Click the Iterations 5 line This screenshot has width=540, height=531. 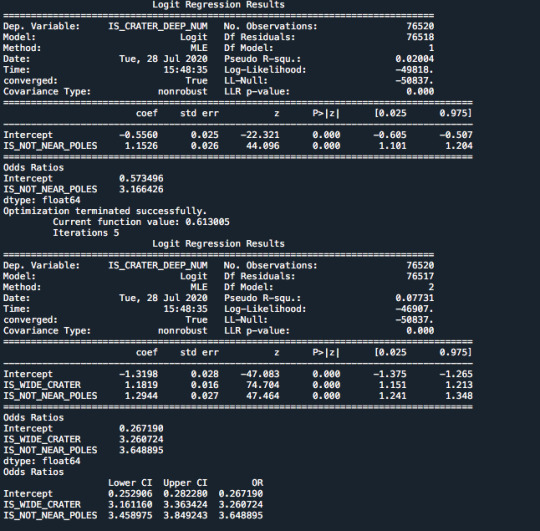(86, 233)
